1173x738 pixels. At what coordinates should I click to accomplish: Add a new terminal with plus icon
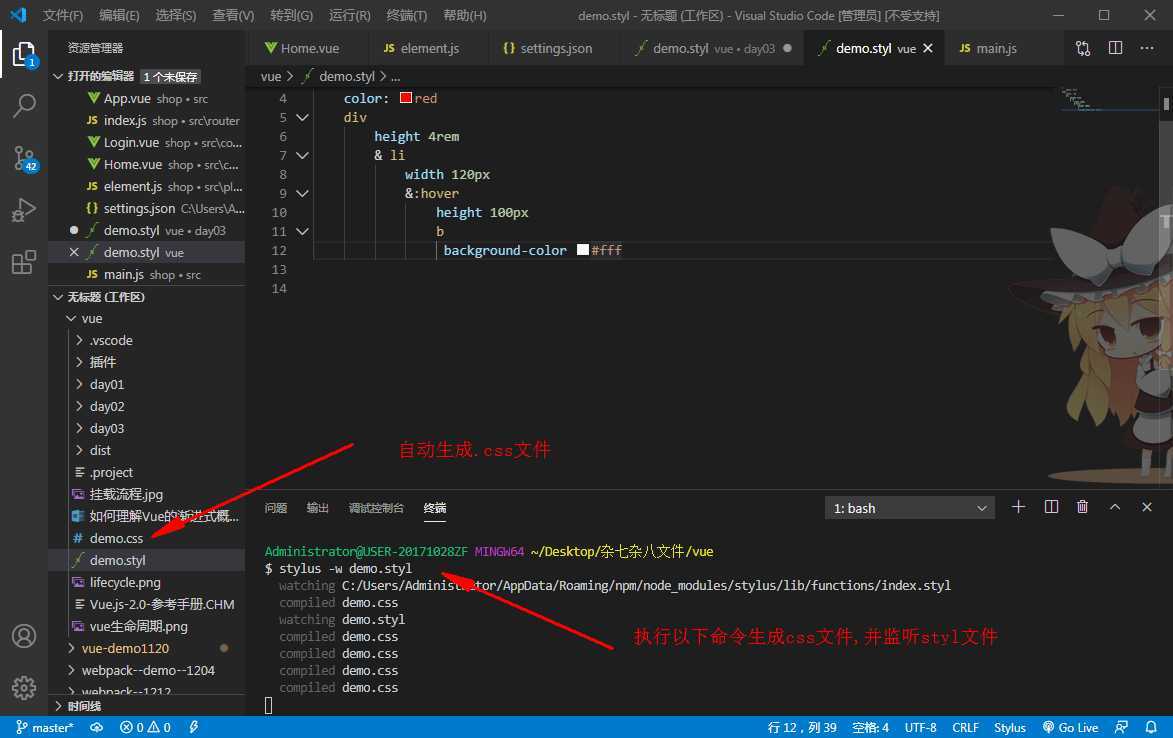click(1018, 508)
